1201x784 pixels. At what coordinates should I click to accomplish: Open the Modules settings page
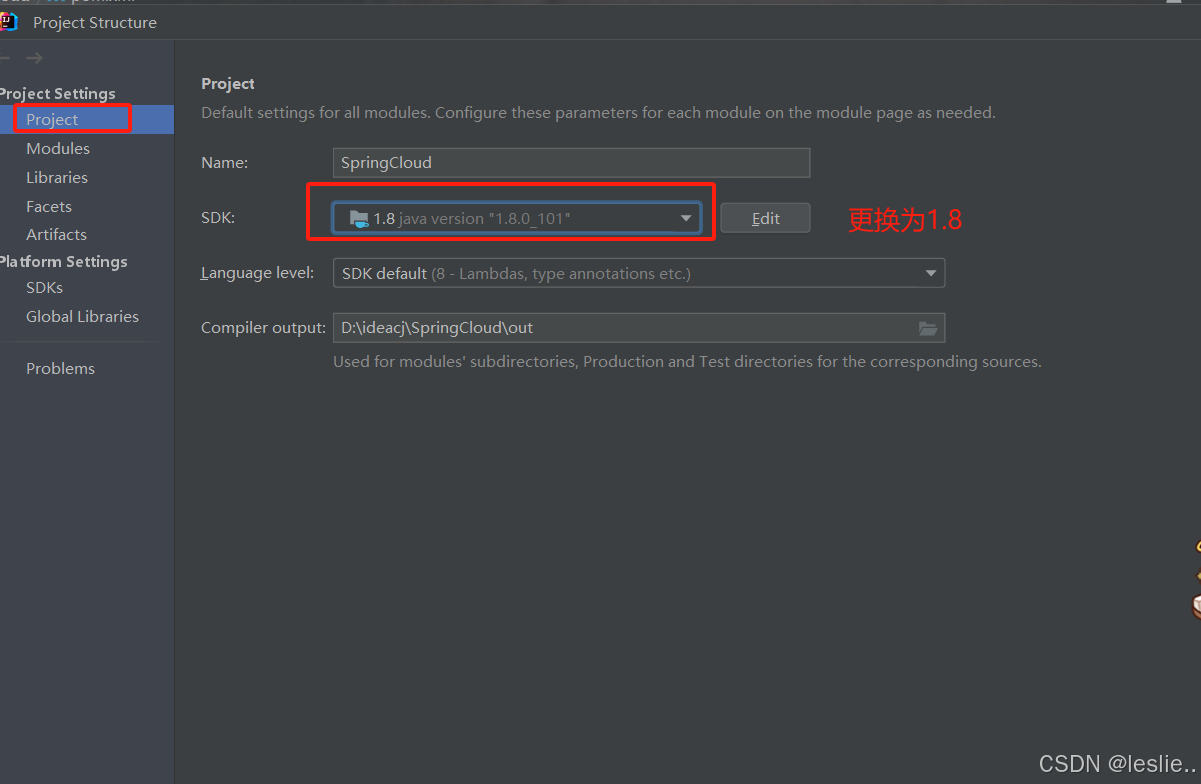click(58, 148)
